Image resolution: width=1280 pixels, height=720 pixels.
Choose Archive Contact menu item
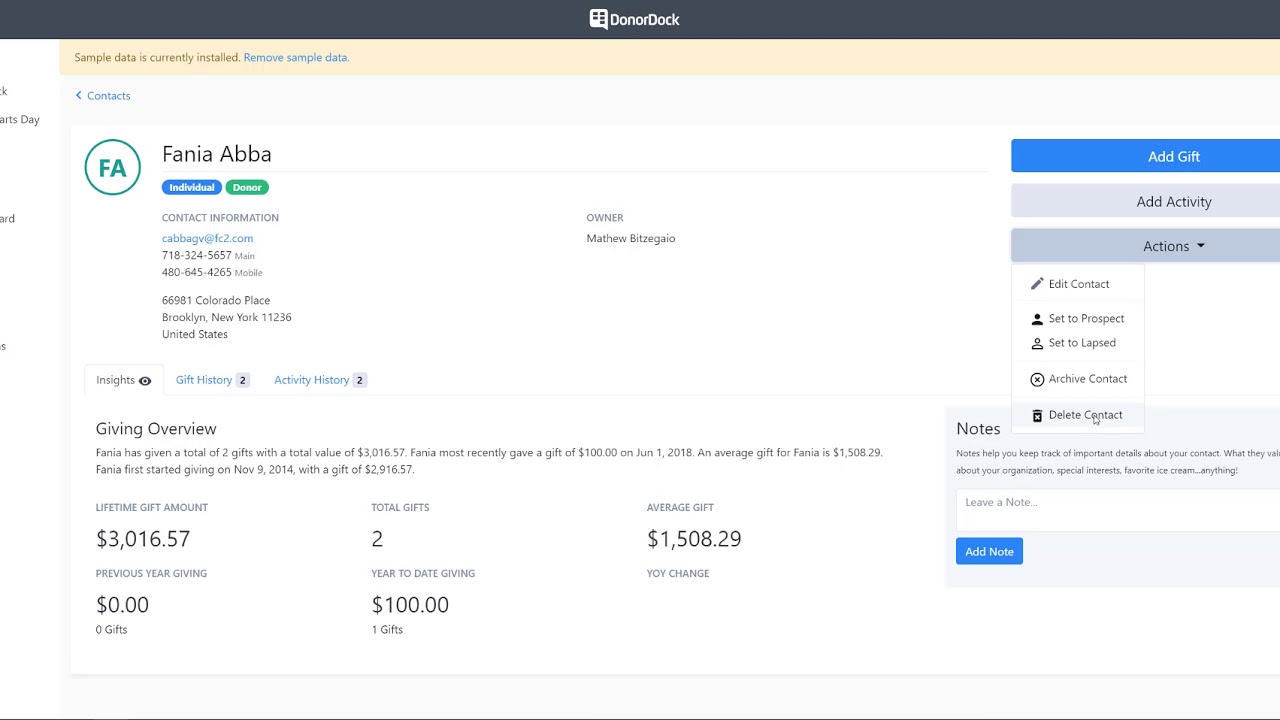coord(1078,378)
